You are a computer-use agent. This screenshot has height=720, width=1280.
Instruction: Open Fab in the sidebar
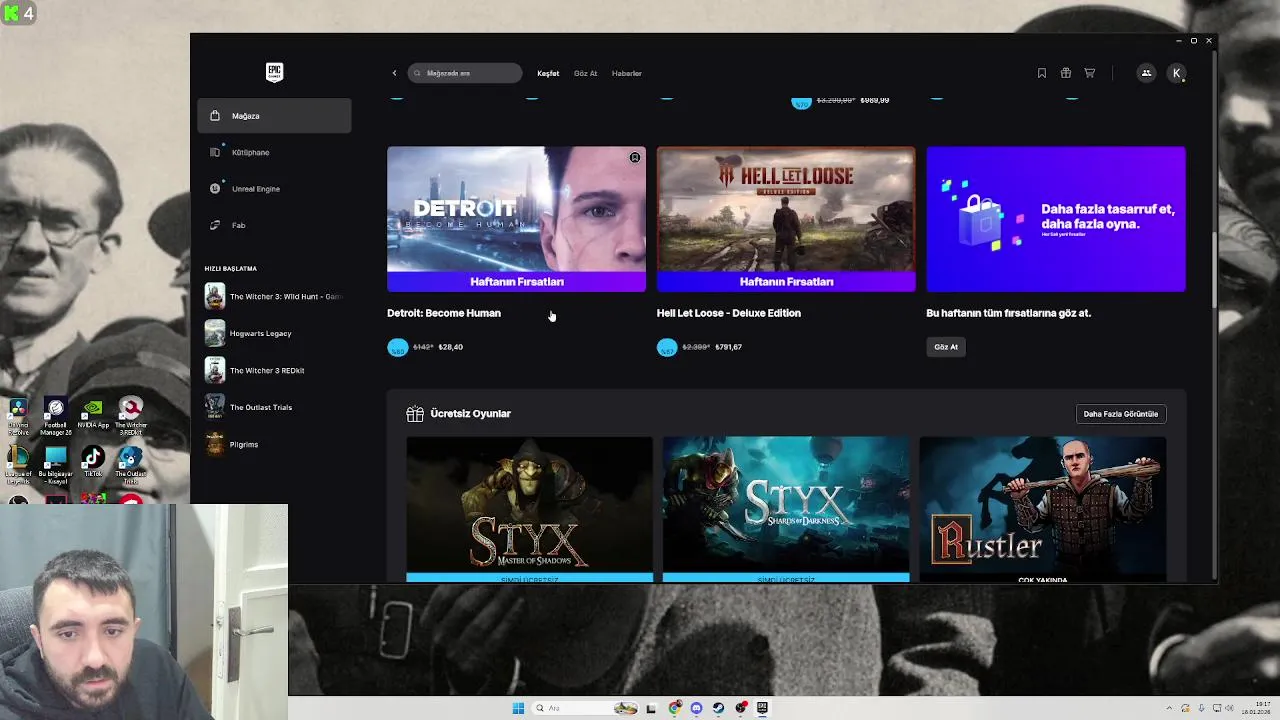click(x=274, y=225)
